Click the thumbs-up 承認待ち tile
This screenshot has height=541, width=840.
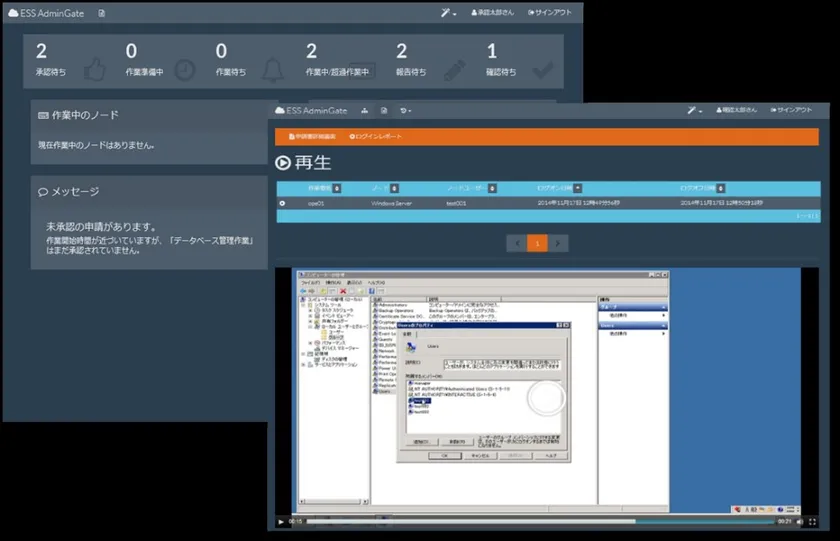point(70,60)
